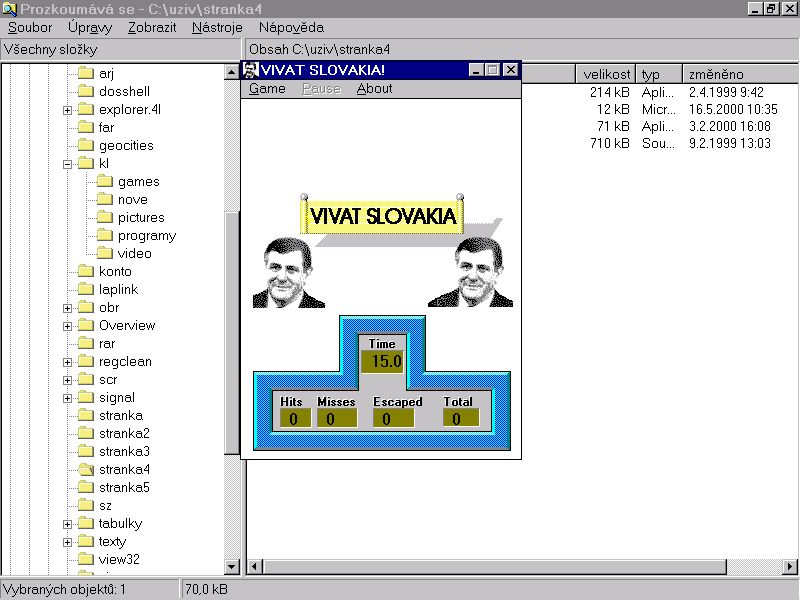Click the games folder icon
The image size is (800, 600).
[x=104, y=181]
